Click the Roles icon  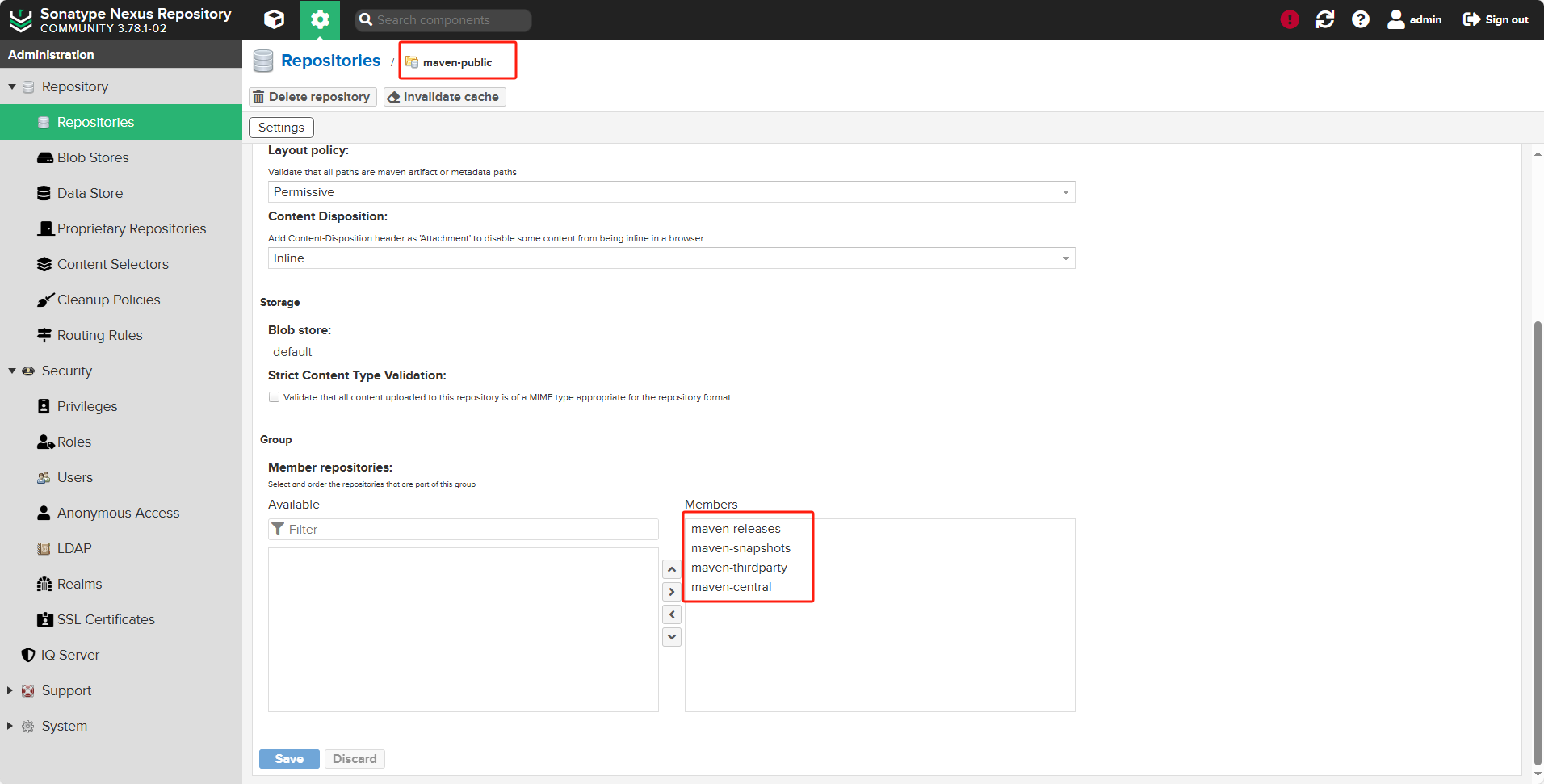pos(45,442)
